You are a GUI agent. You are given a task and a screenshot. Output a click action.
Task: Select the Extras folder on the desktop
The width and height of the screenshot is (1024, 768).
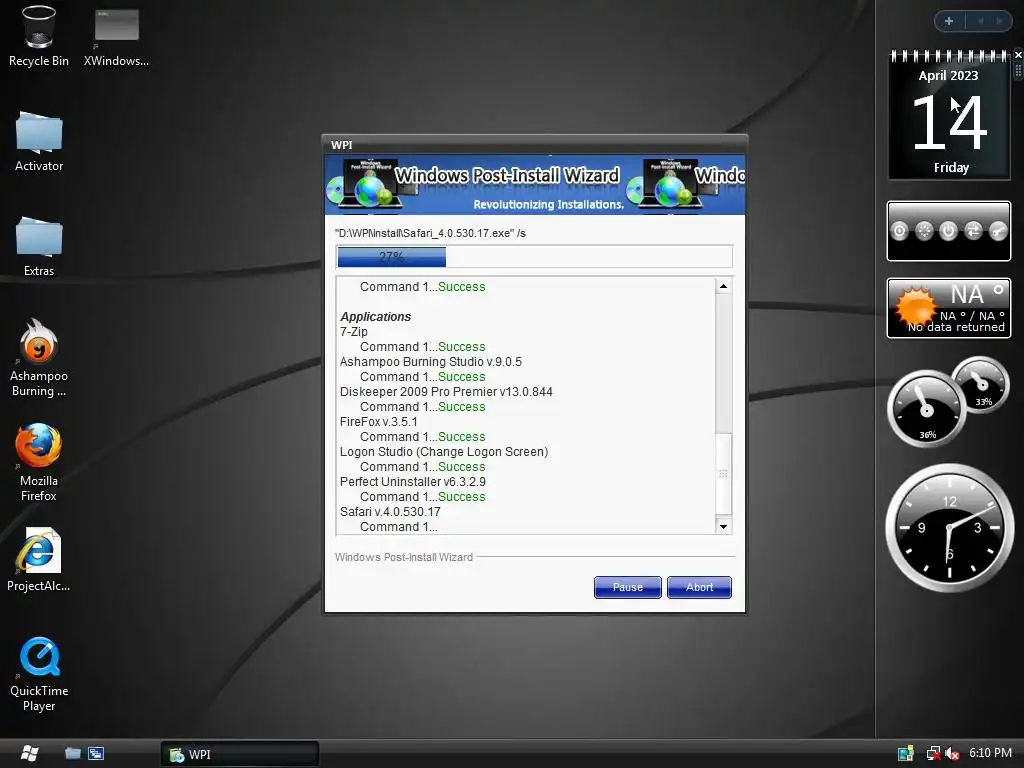tap(39, 247)
